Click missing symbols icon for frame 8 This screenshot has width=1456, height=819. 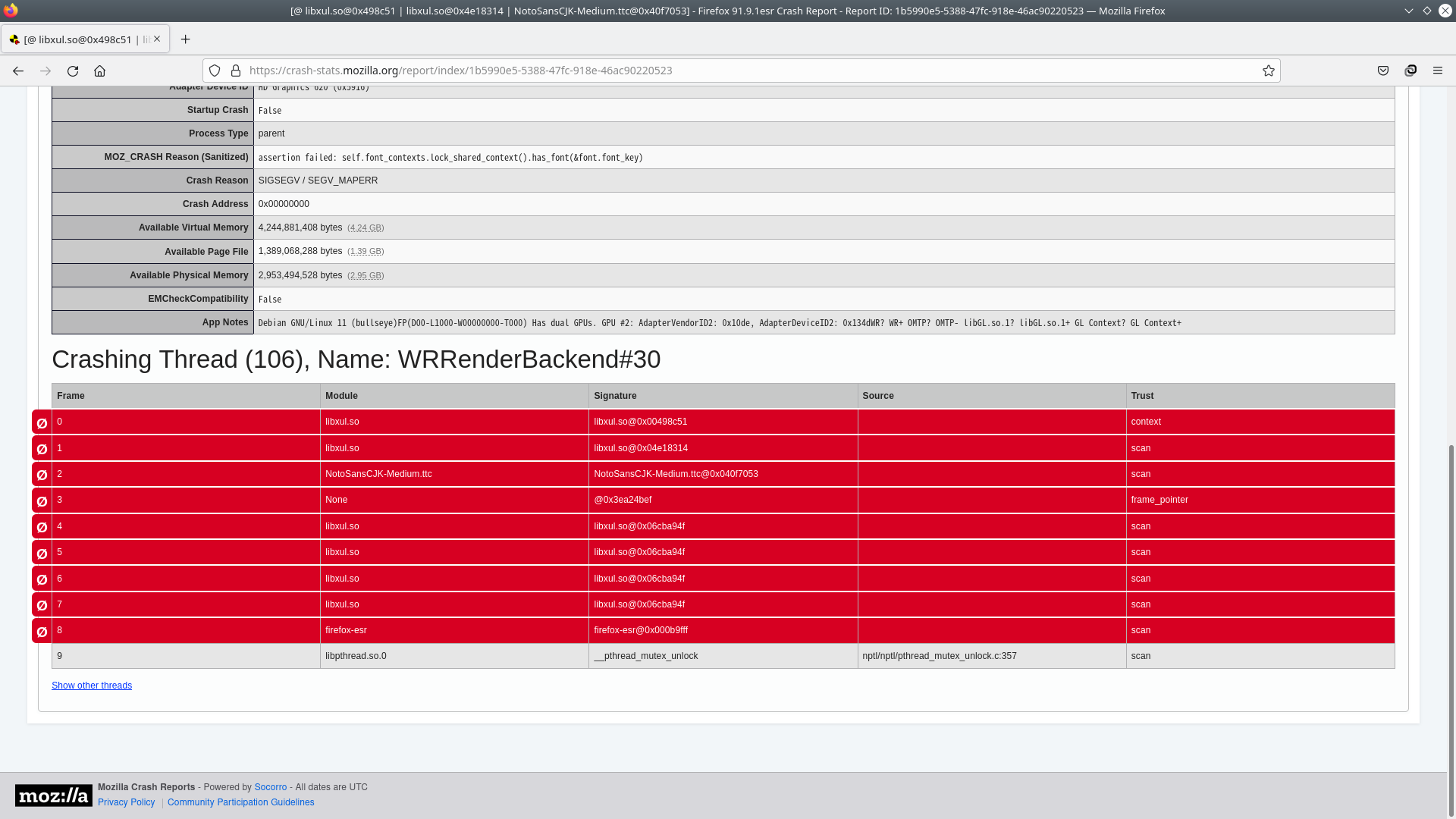[42, 632]
